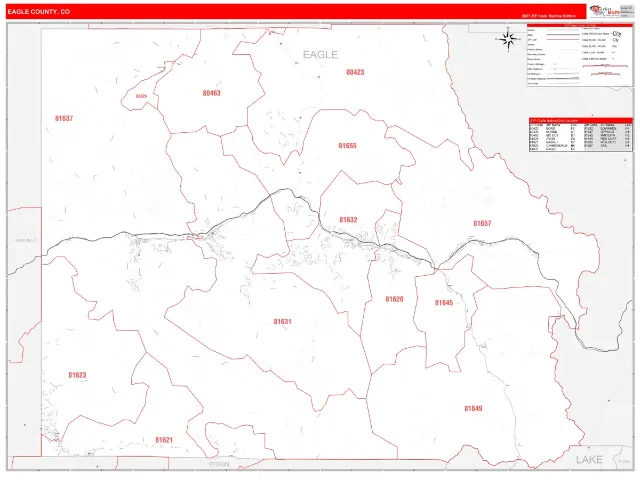Select the small ZIP label 80426
This screenshot has width=640, height=480.
pos(141,96)
